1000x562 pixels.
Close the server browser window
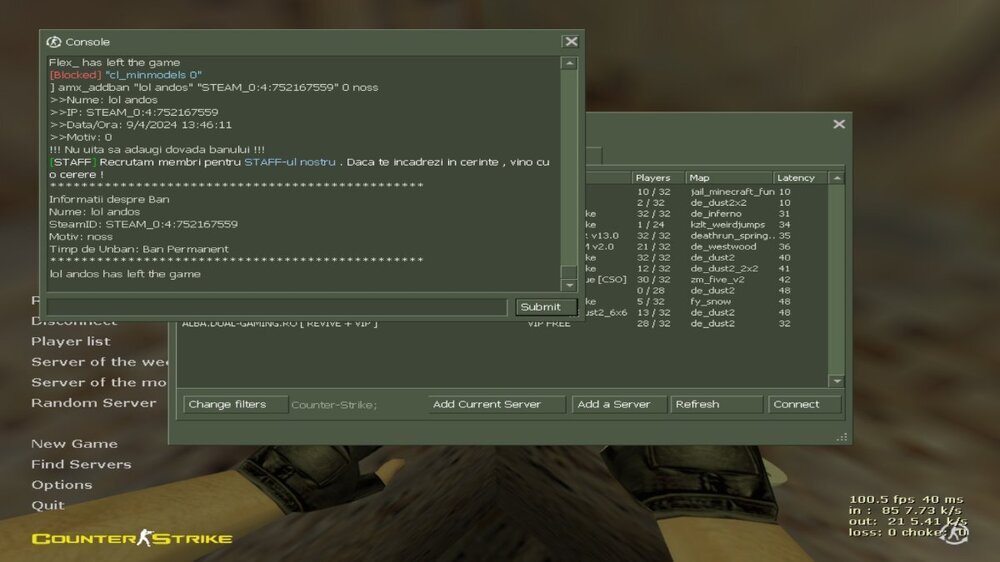(x=839, y=124)
